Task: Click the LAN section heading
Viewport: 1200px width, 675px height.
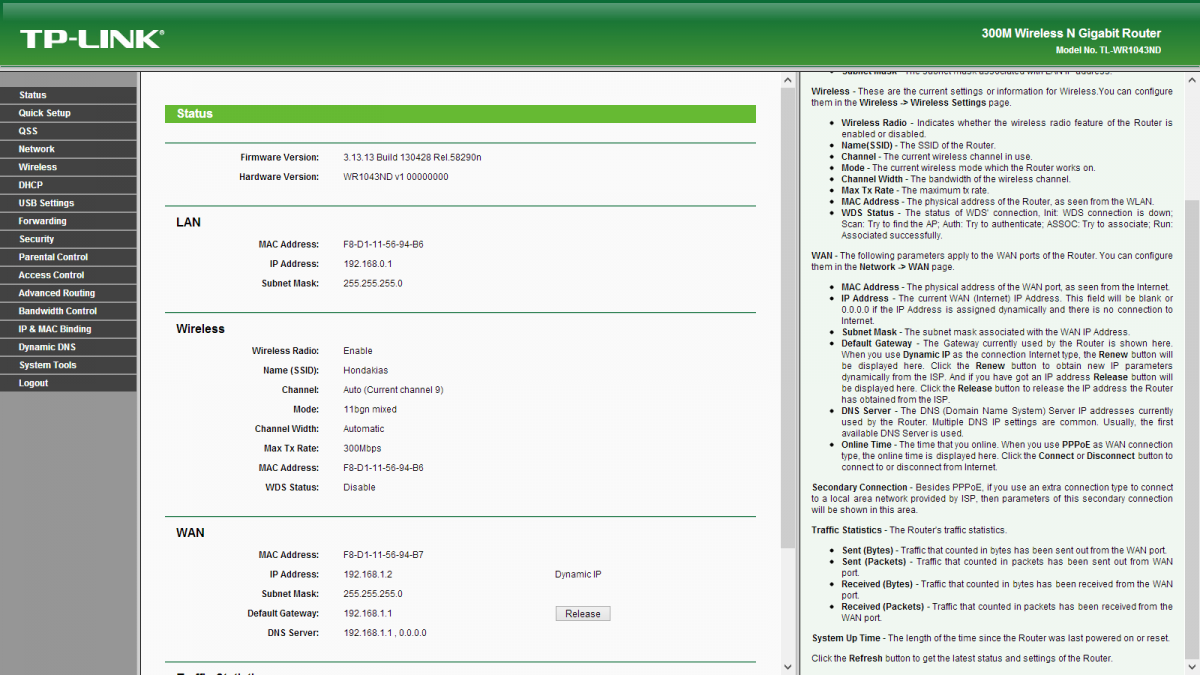Action: (x=188, y=222)
